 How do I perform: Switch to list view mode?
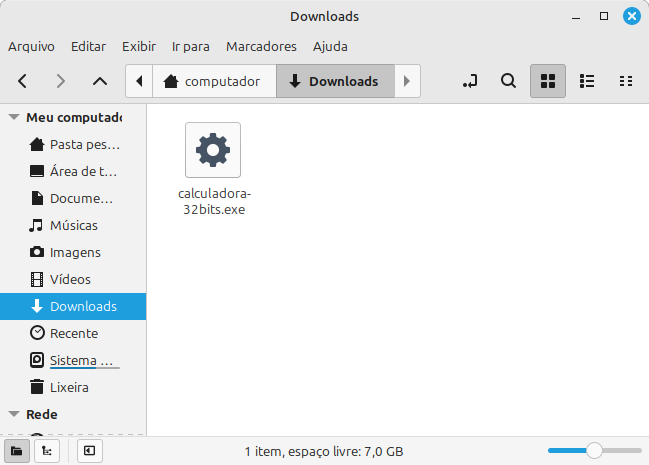[x=588, y=81]
